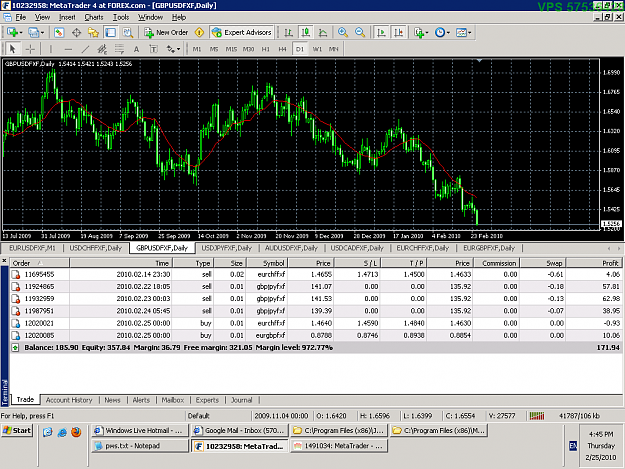The image size is (625, 469).
Task: Click the Zoom In magnifier icon
Action: pyautogui.click(x=342, y=32)
